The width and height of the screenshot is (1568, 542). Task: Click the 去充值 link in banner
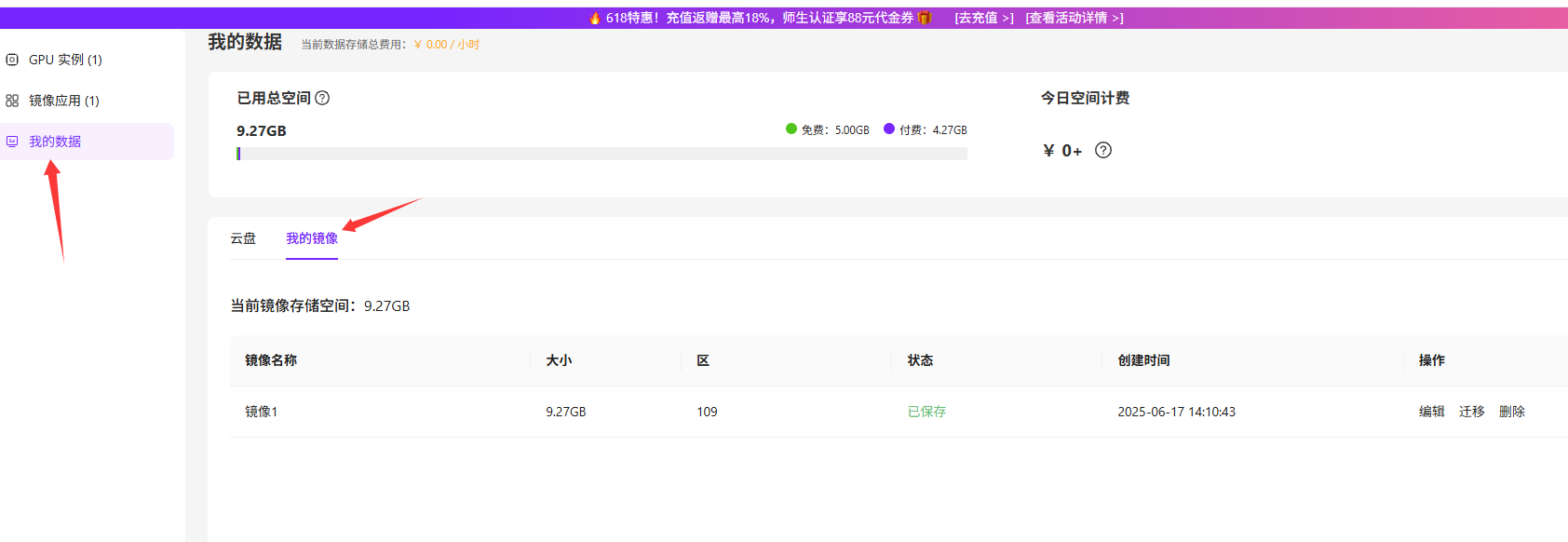[984, 18]
